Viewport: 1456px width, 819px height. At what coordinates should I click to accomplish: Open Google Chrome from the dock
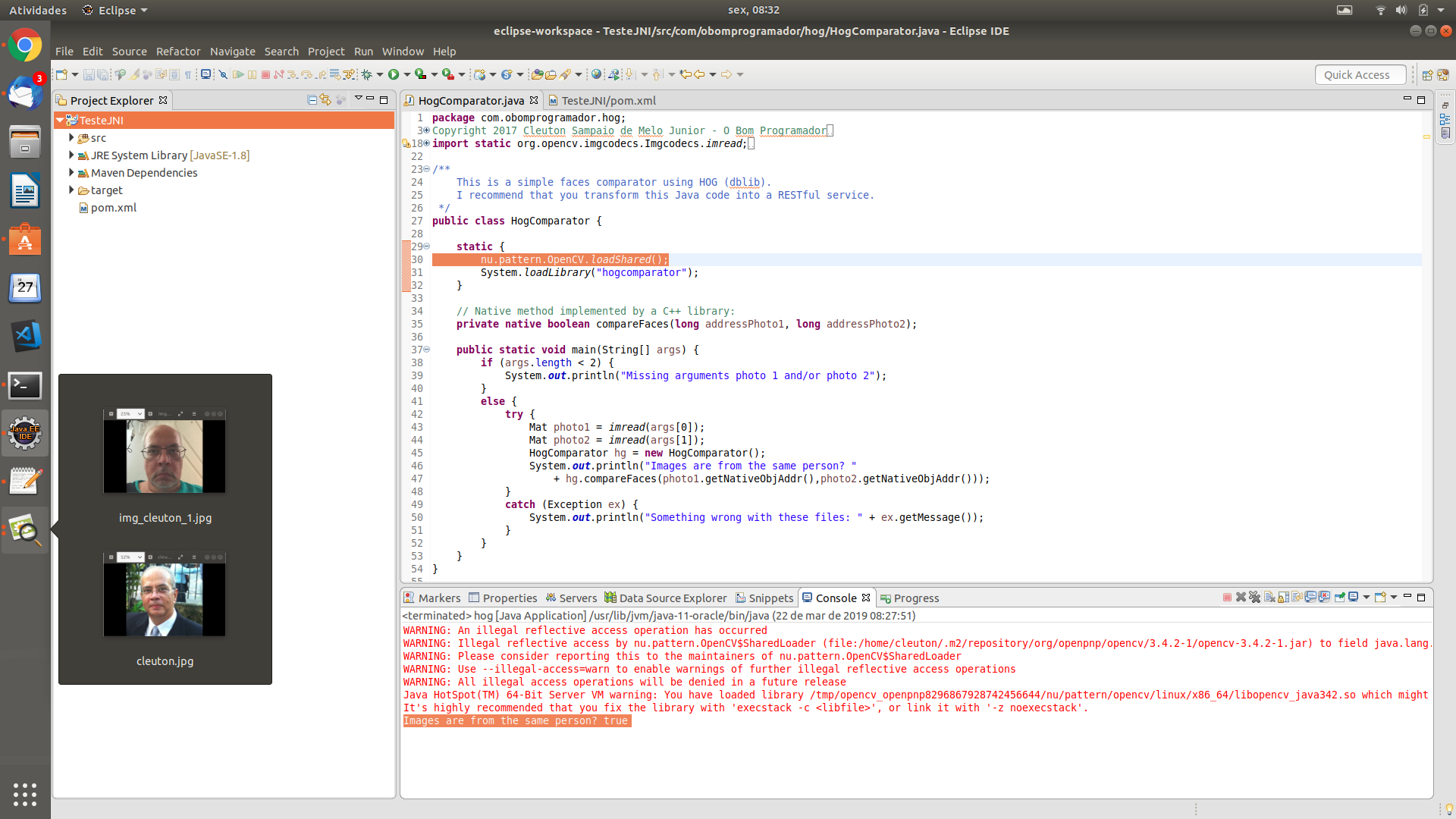click(25, 45)
